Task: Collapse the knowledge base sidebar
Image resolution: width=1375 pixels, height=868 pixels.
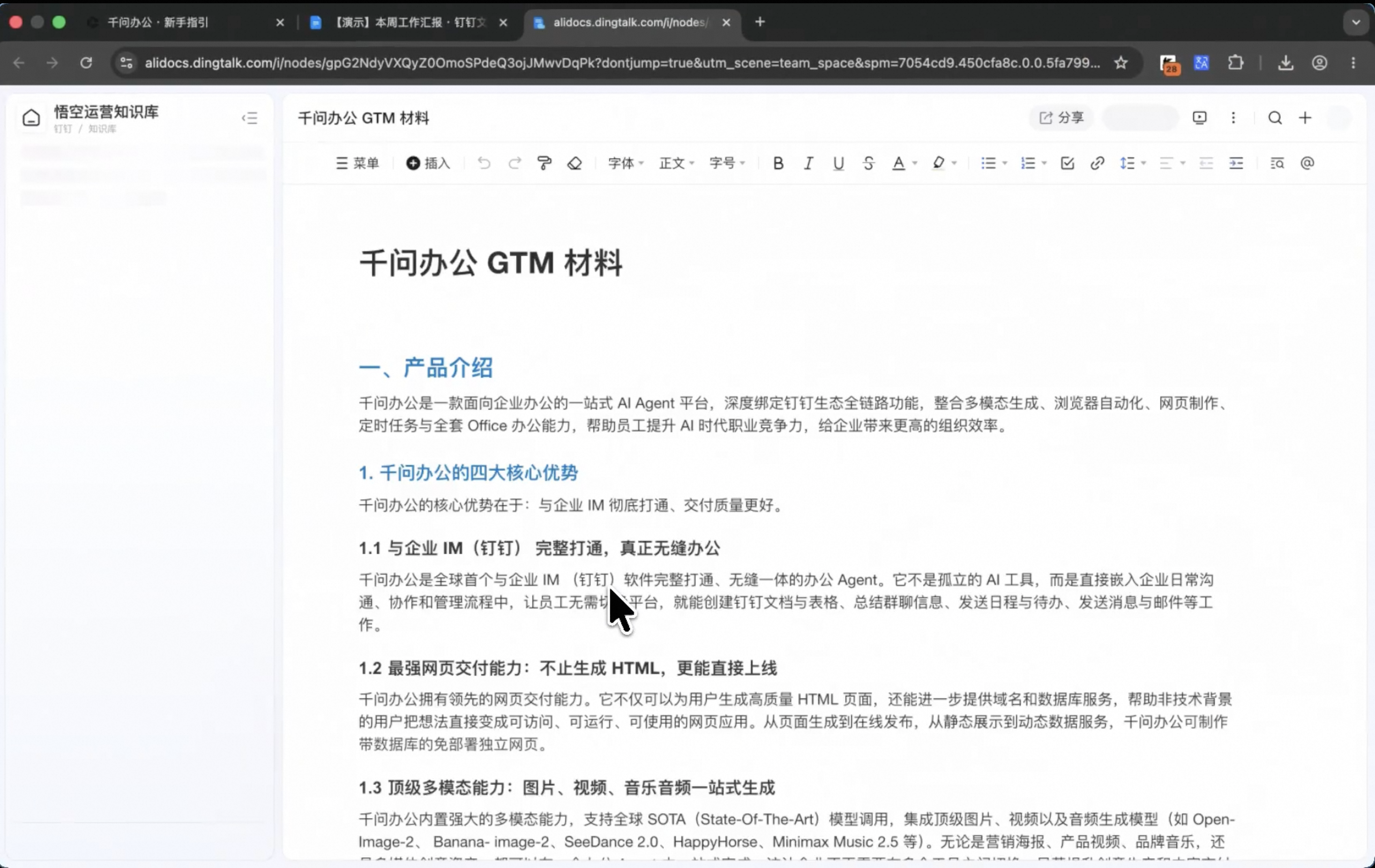Action: click(249, 118)
